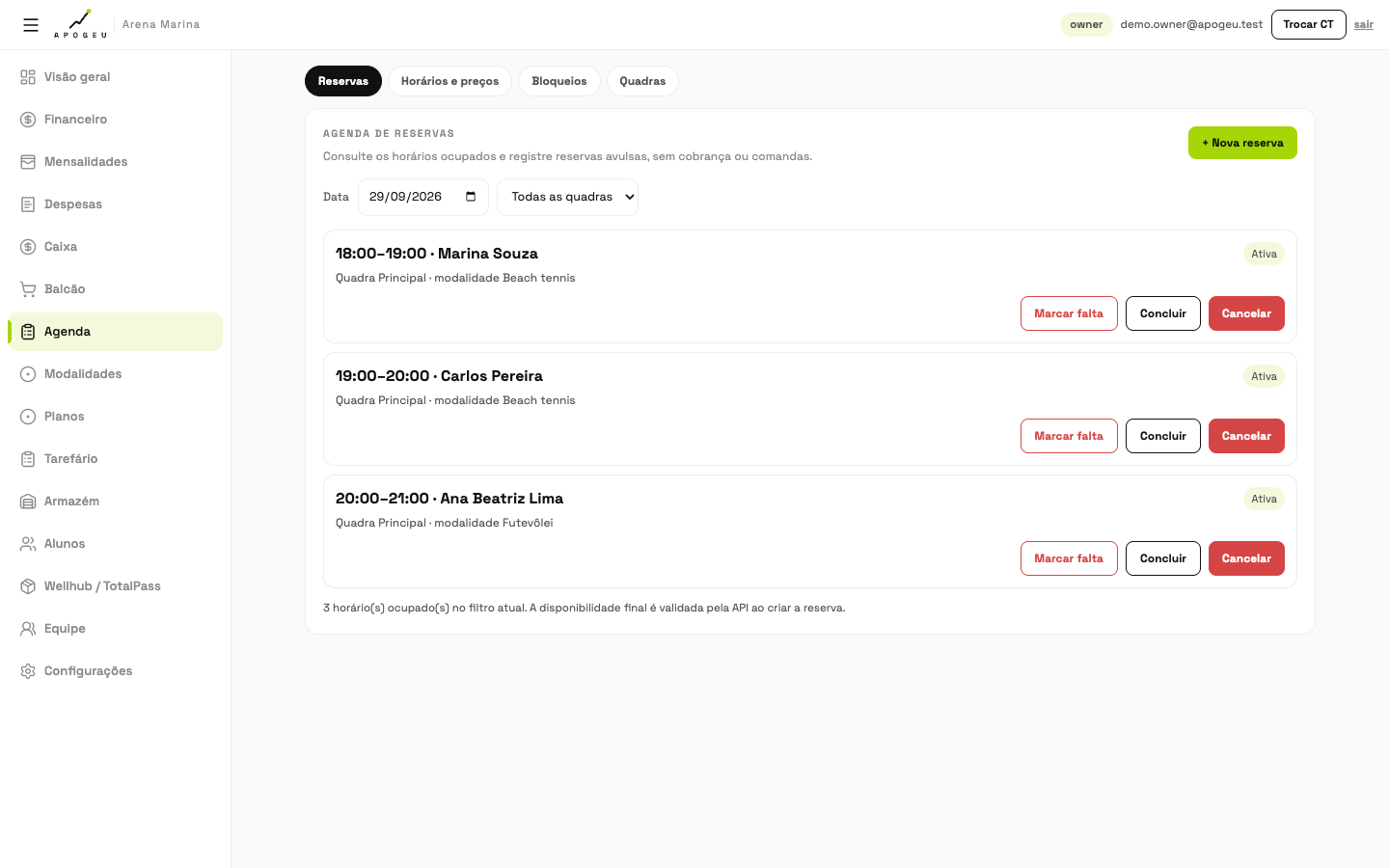Click the + Nova reserva button

click(x=1242, y=143)
